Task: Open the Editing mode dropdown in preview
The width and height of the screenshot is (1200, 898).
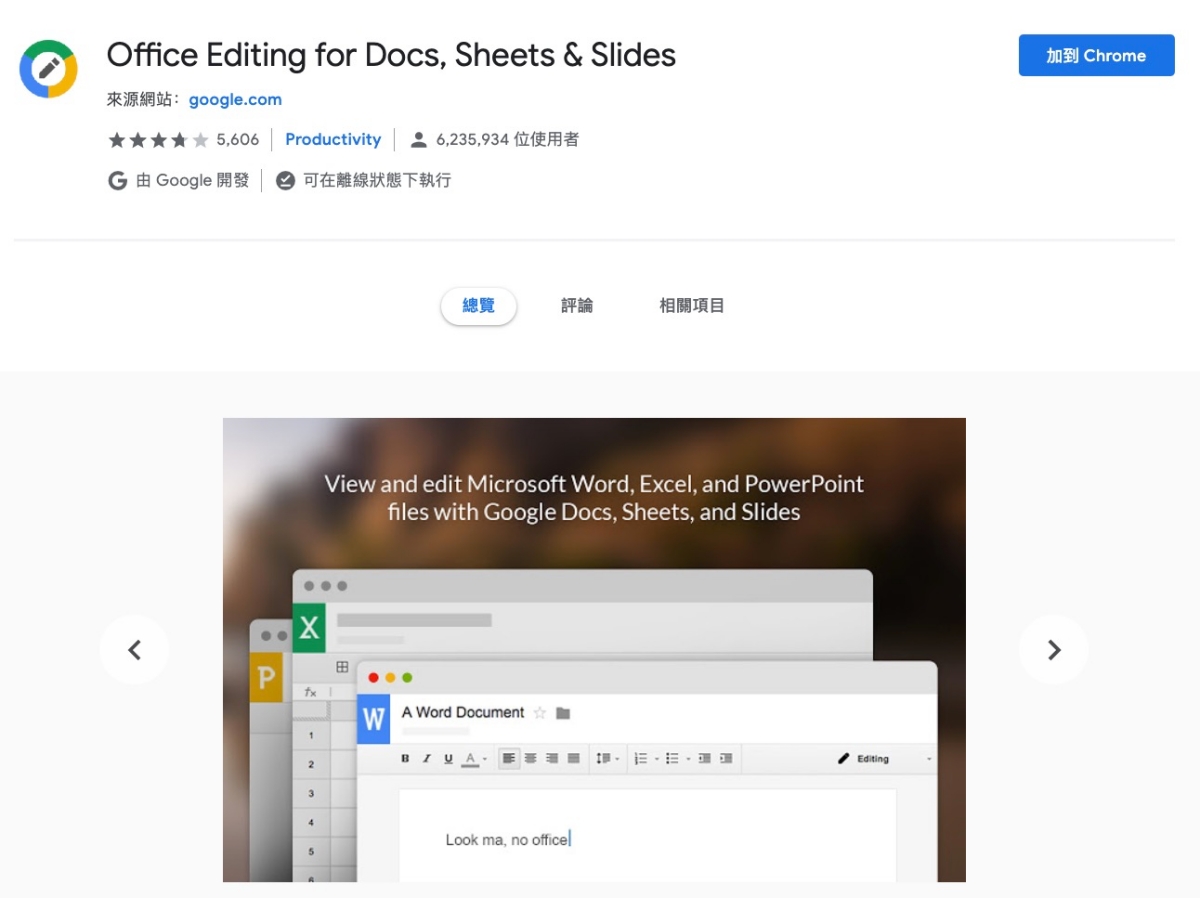Action: click(884, 759)
